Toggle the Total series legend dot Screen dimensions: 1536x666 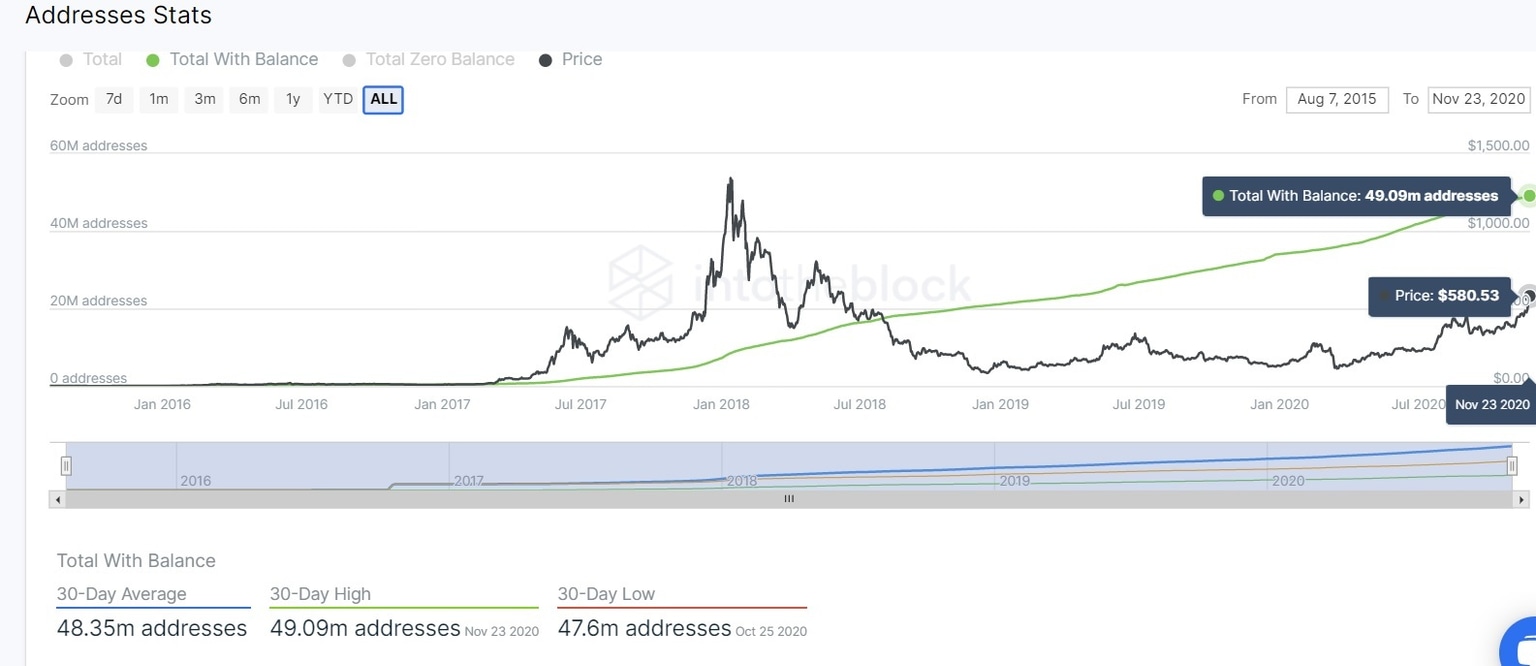pyautogui.click(x=67, y=60)
